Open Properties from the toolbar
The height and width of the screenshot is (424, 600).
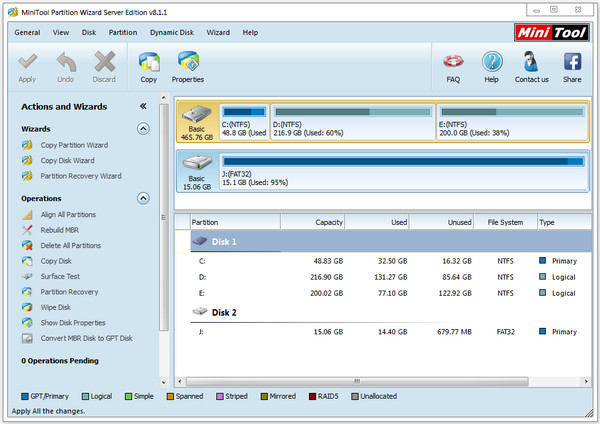pos(187,66)
